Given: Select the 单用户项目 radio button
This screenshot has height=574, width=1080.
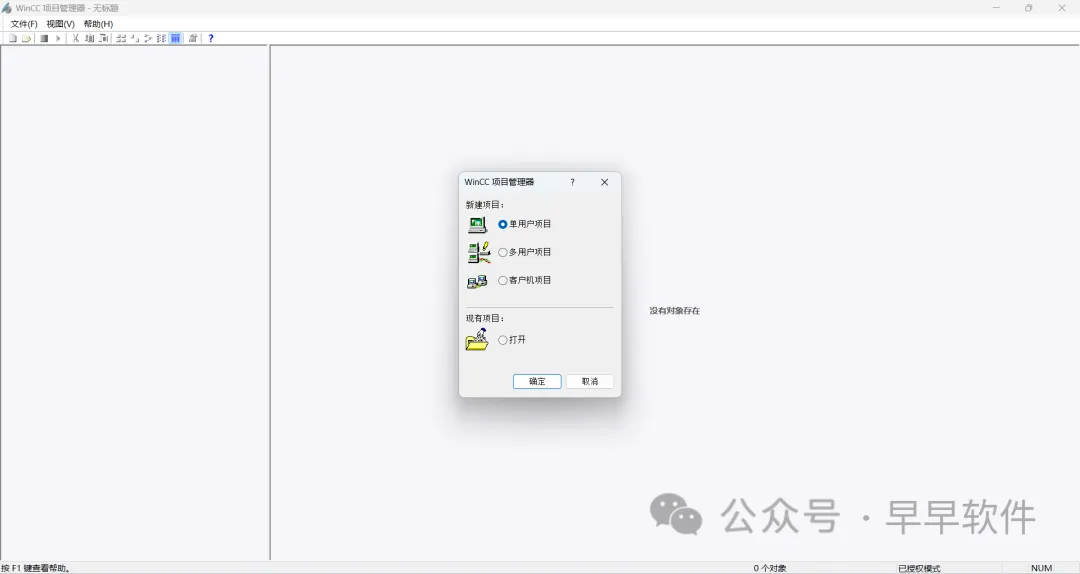Looking at the screenshot, I should click(x=503, y=224).
